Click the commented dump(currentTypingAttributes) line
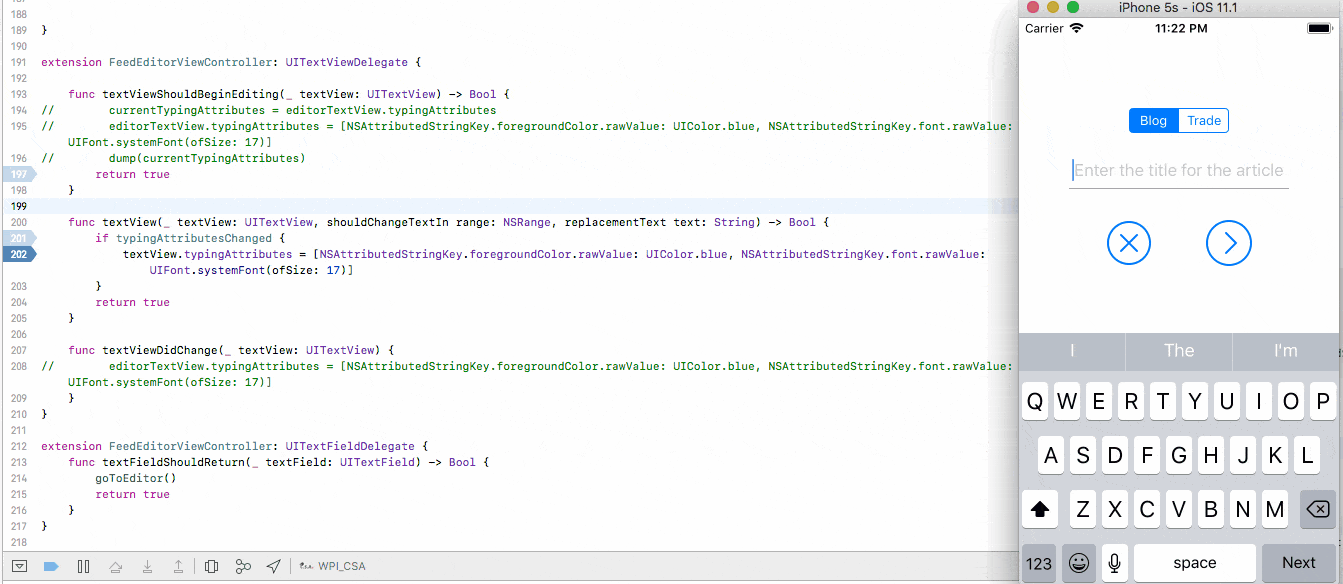Screen dimensions: 1343x584 tap(206, 158)
